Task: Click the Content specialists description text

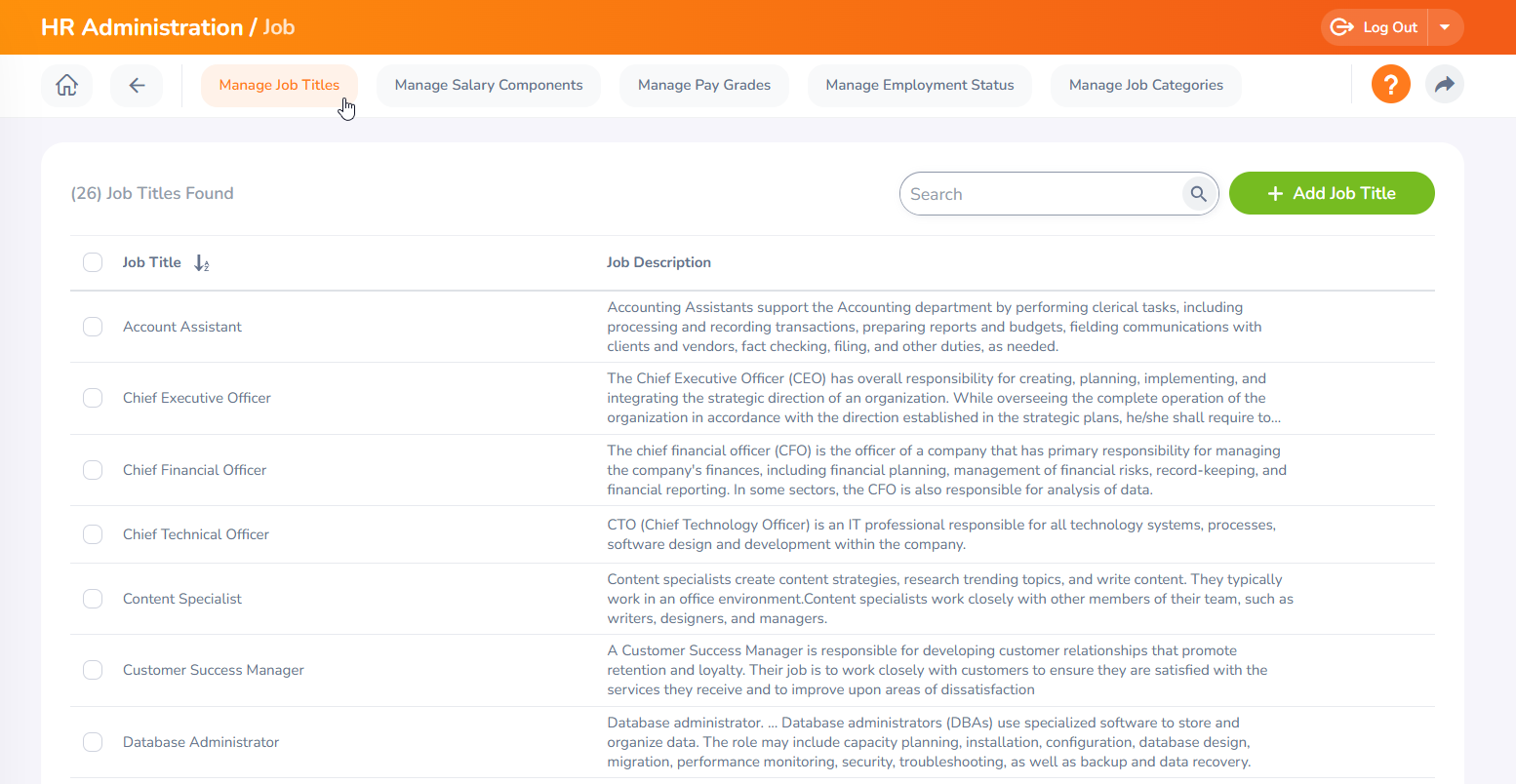Action: point(950,599)
